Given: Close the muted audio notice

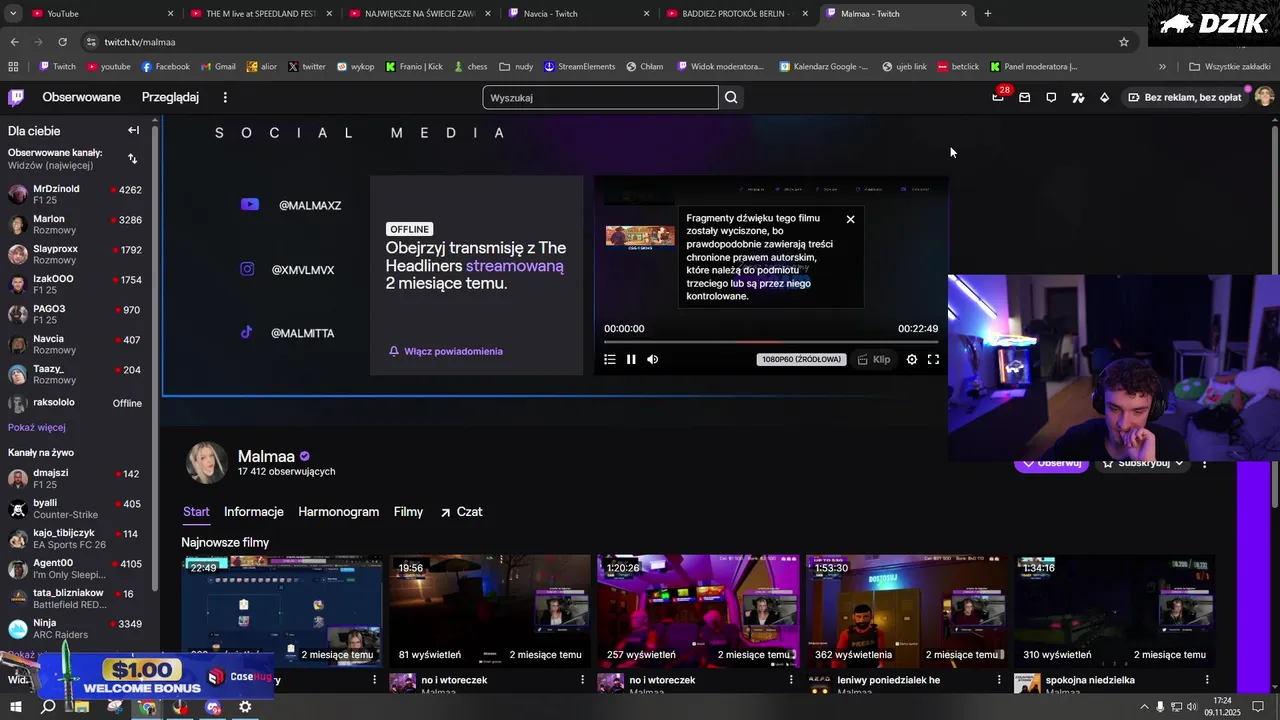Looking at the screenshot, I should [x=850, y=219].
